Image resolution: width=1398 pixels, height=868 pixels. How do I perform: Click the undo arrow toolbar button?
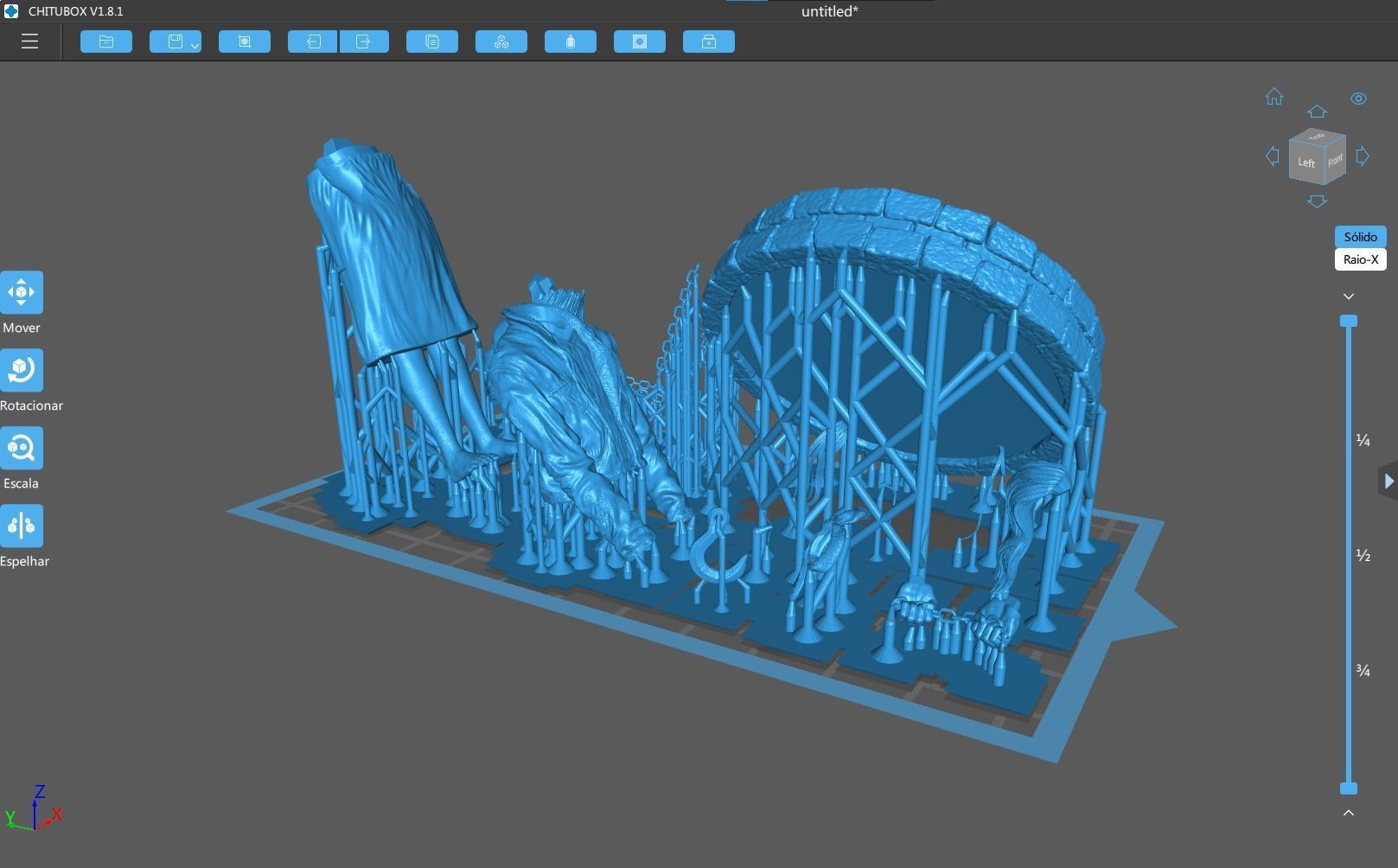pyautogui.click(x=313, y=41)
